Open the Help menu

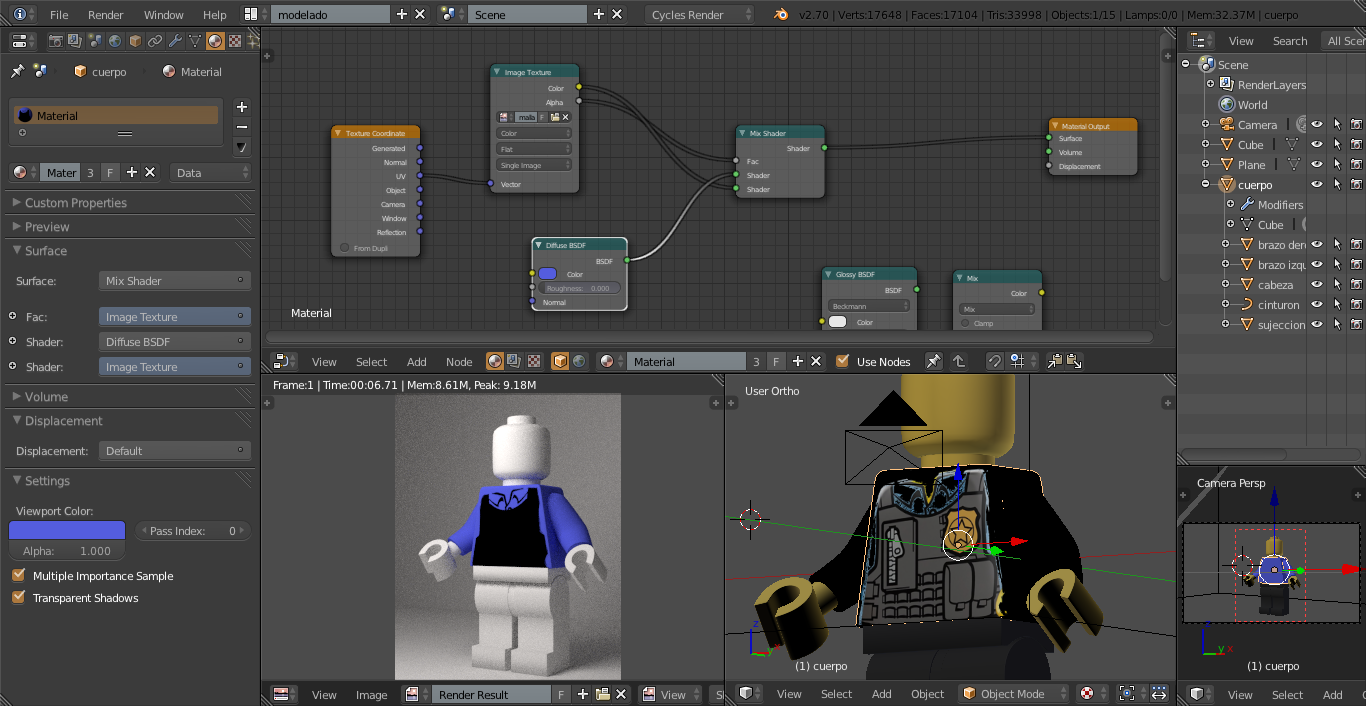tap(215, 15)
